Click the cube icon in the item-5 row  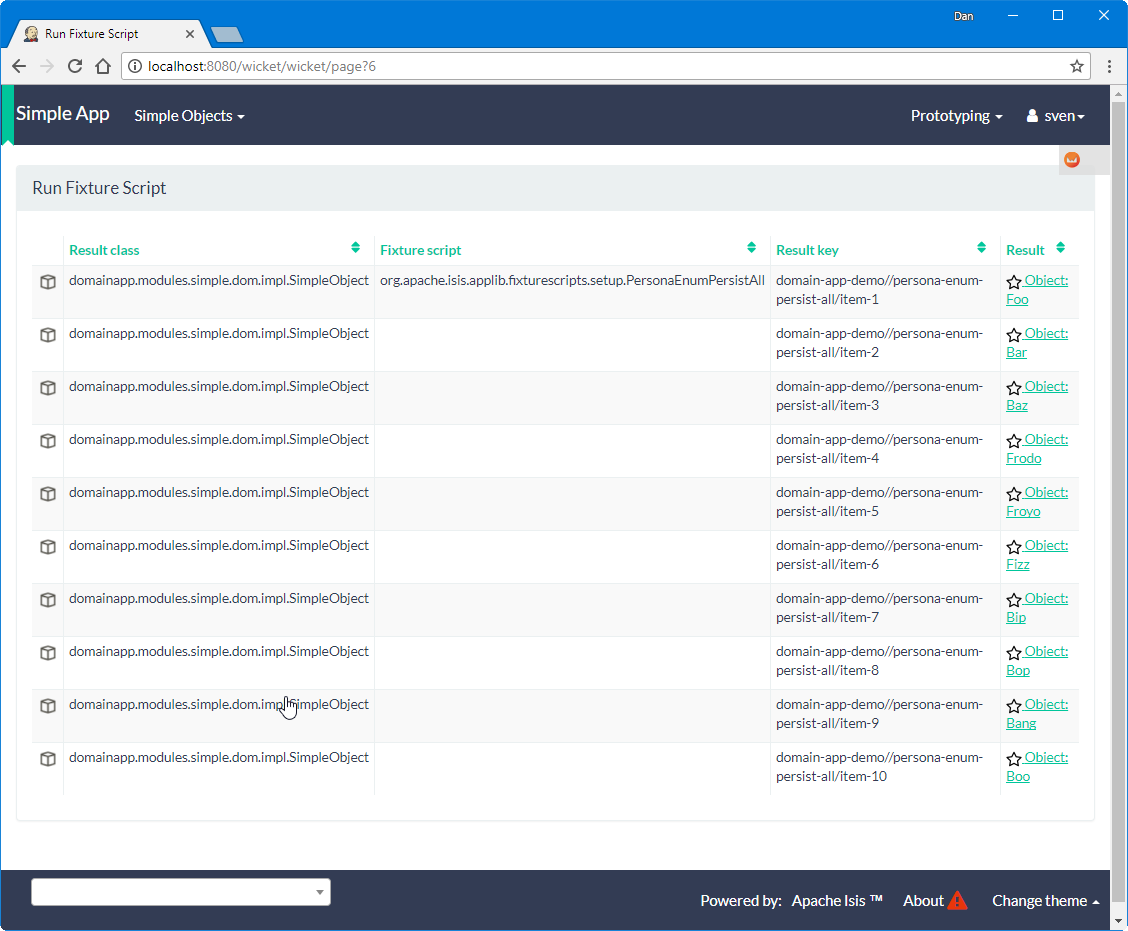coord(47,494)
